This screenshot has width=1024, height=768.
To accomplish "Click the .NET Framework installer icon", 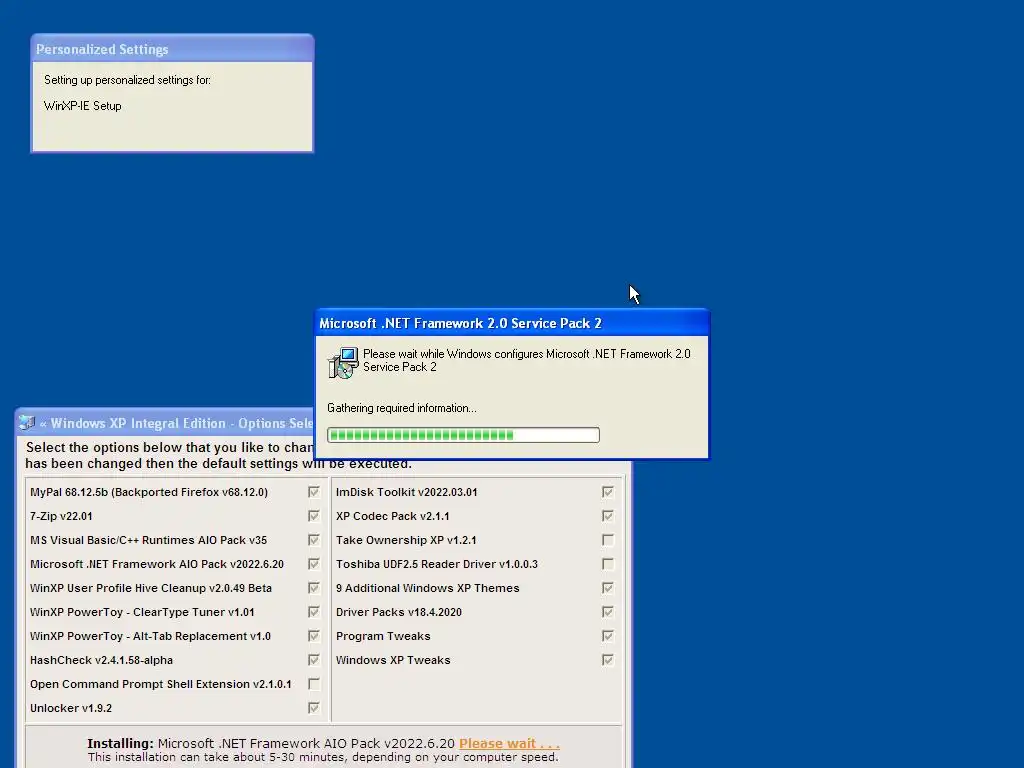I will pyautogui.click(x=343, y=363).
